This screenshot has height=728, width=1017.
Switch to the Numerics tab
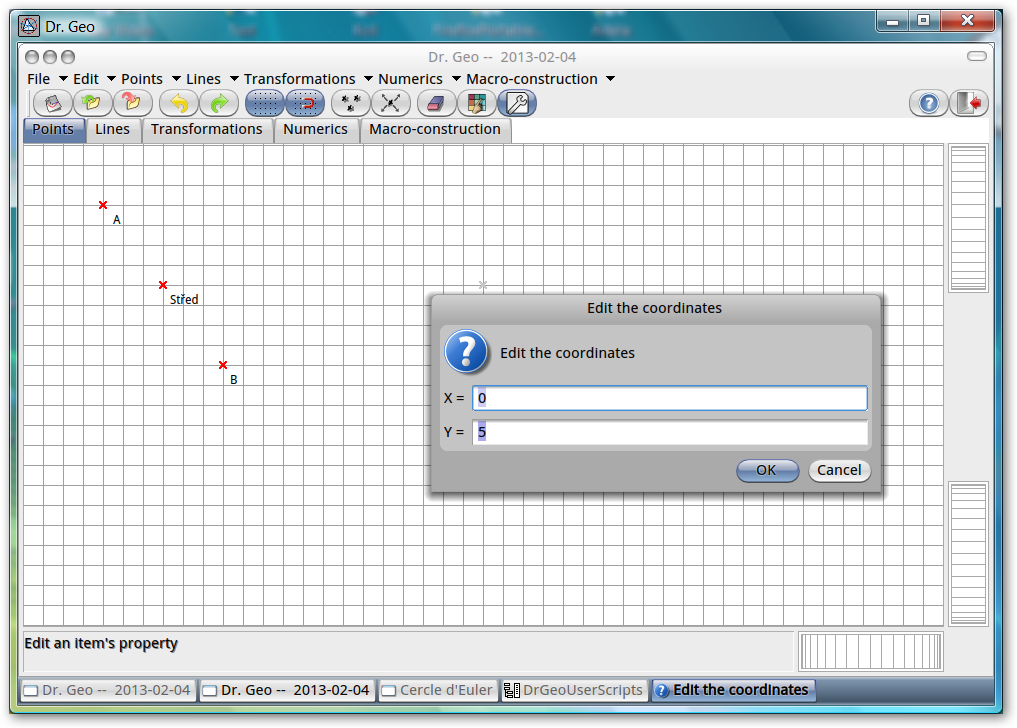[x=316, y=129]
